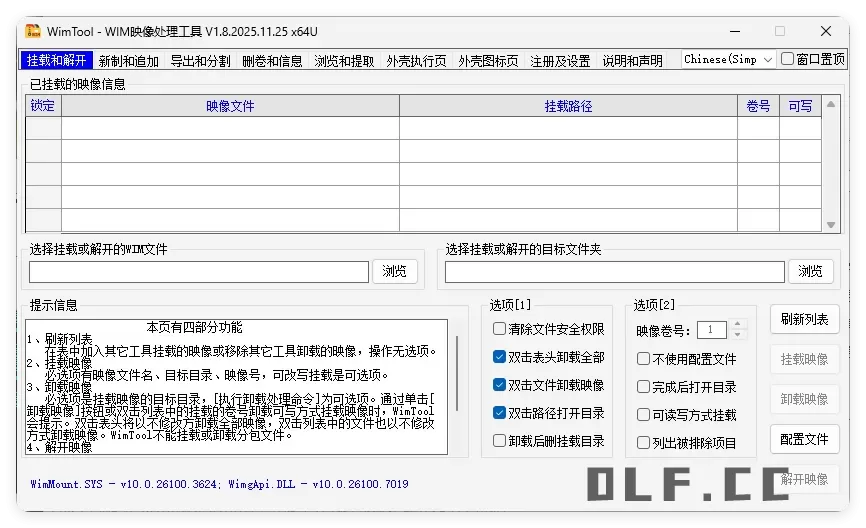Click the 映像文件 column header
Screen dimensions: 866x528
pos(230,105)
